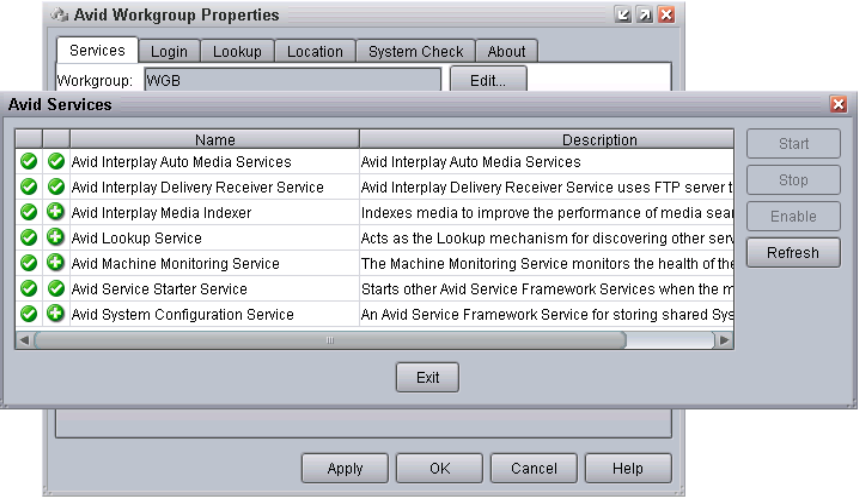Click second status icon of Avid Interplay Delivery Receiver Service
Image resolution: width=859 pixels, height=498 pixels.
tap(56, 187)
